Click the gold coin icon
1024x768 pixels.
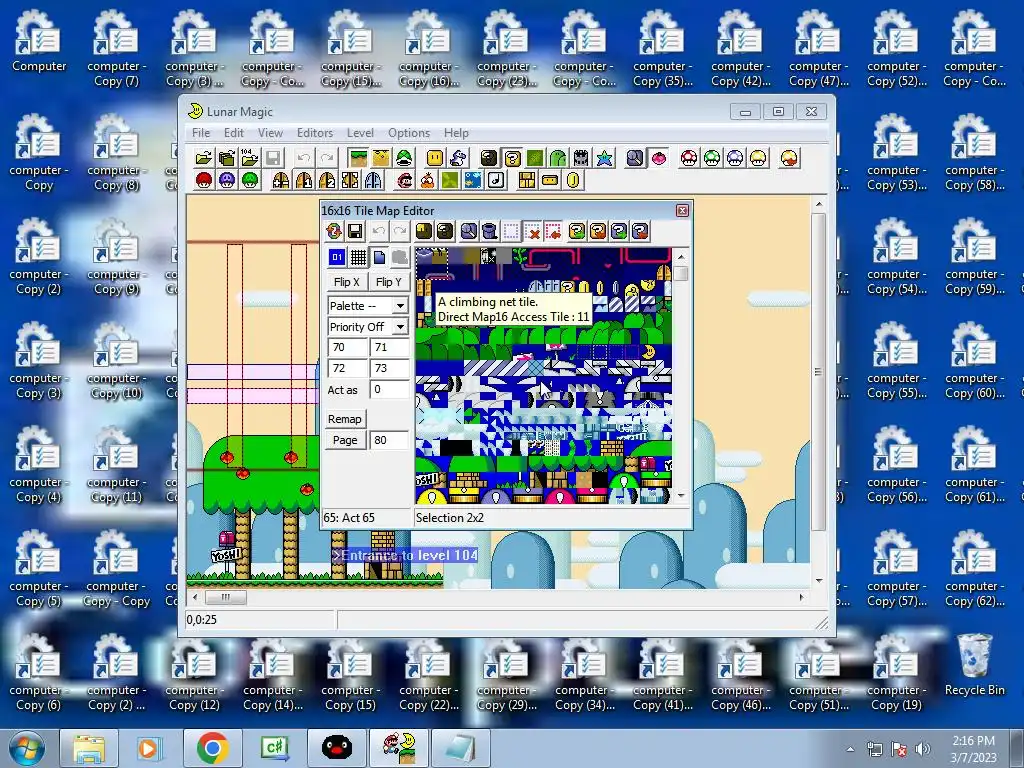pos(573,181)
